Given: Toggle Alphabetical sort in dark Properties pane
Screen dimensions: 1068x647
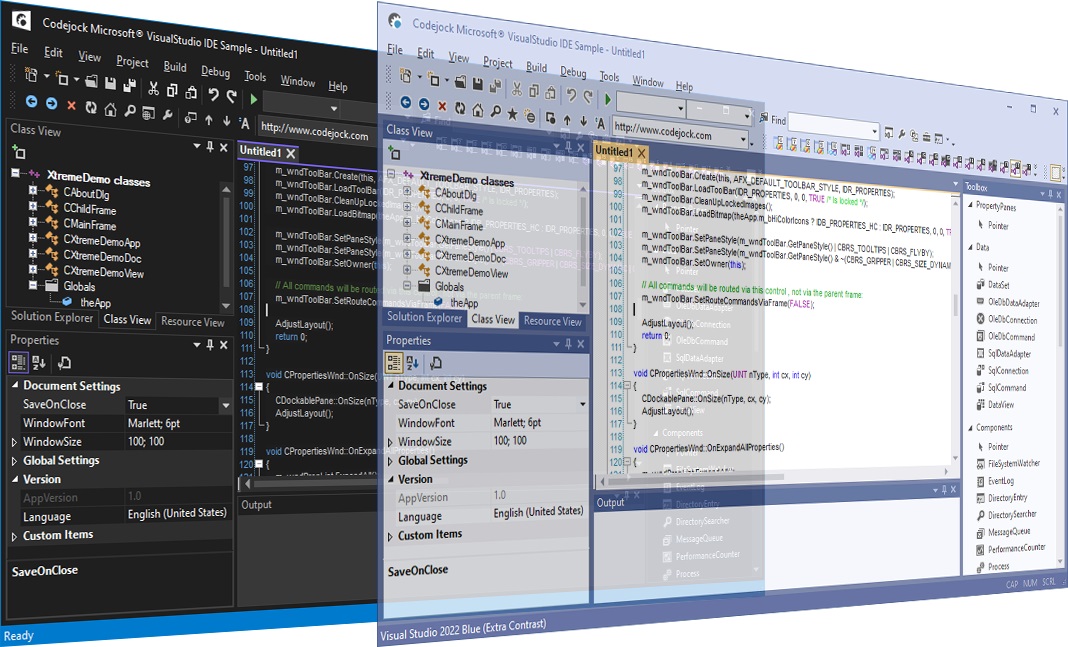Looking at the screenshot, I should tap(39, 363).
